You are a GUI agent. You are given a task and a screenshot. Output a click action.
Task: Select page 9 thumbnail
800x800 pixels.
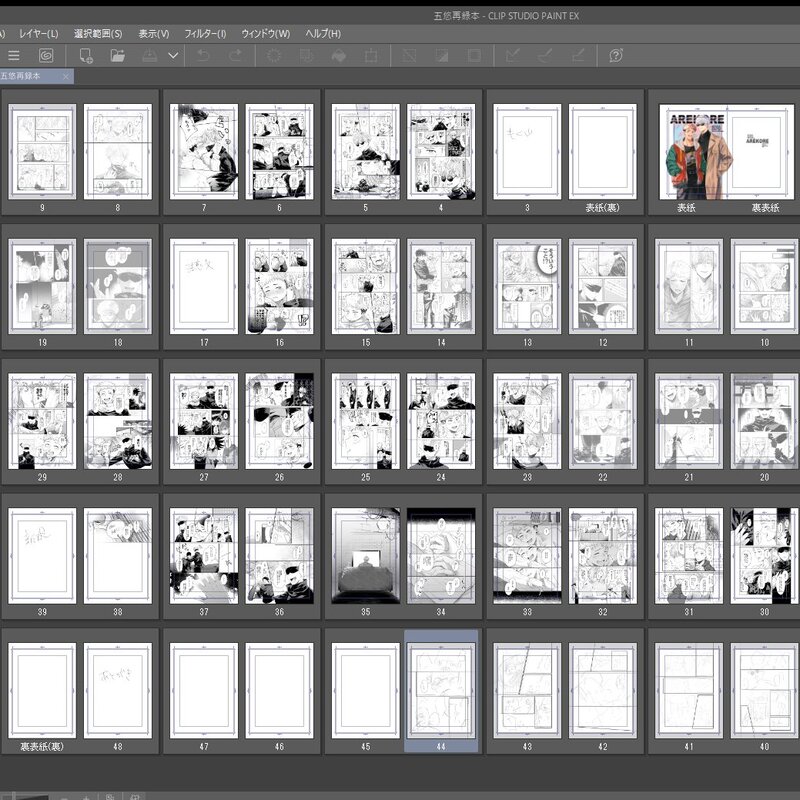42,152
